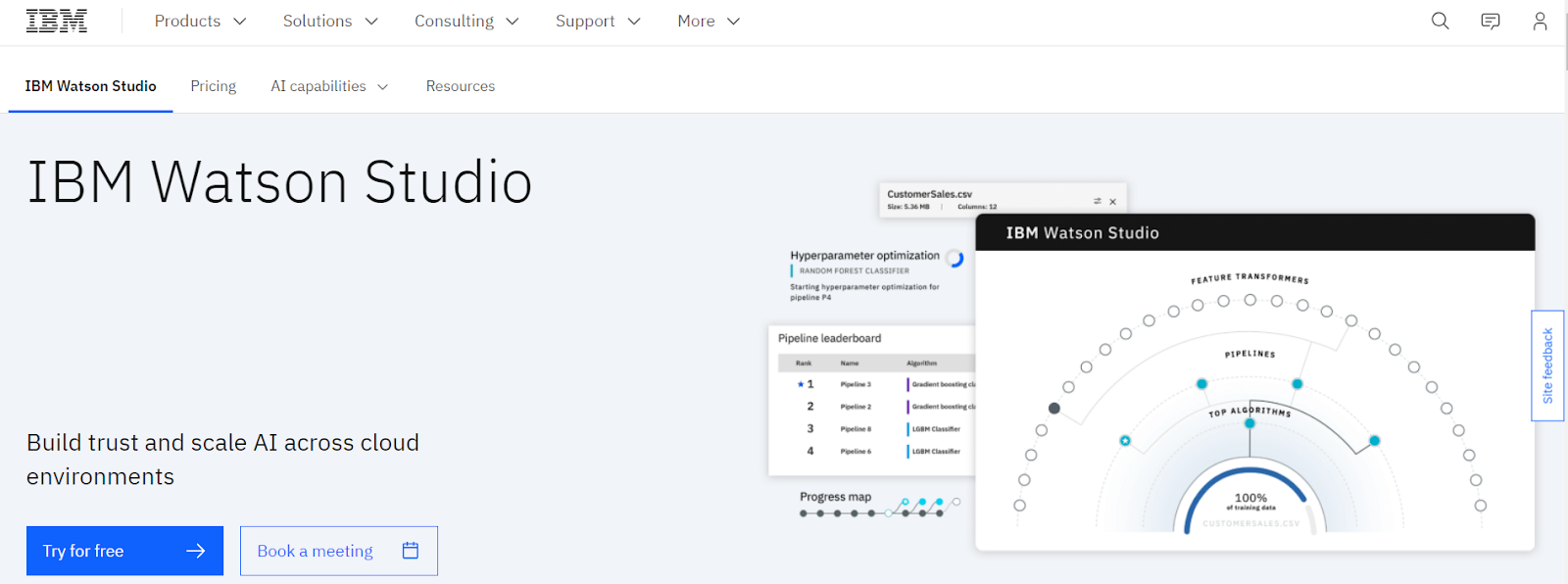Open the search icon
Image resolution: width=1568 pixels, height=584 pixels.
click(1440, 21)
